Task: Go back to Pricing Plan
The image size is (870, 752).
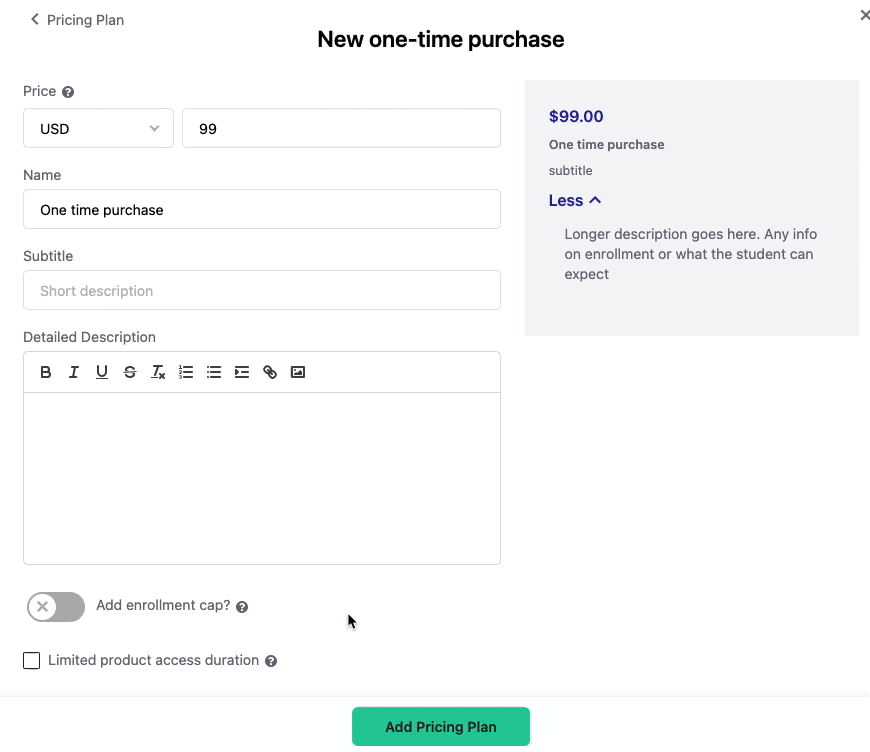Action: click(77, 20)
